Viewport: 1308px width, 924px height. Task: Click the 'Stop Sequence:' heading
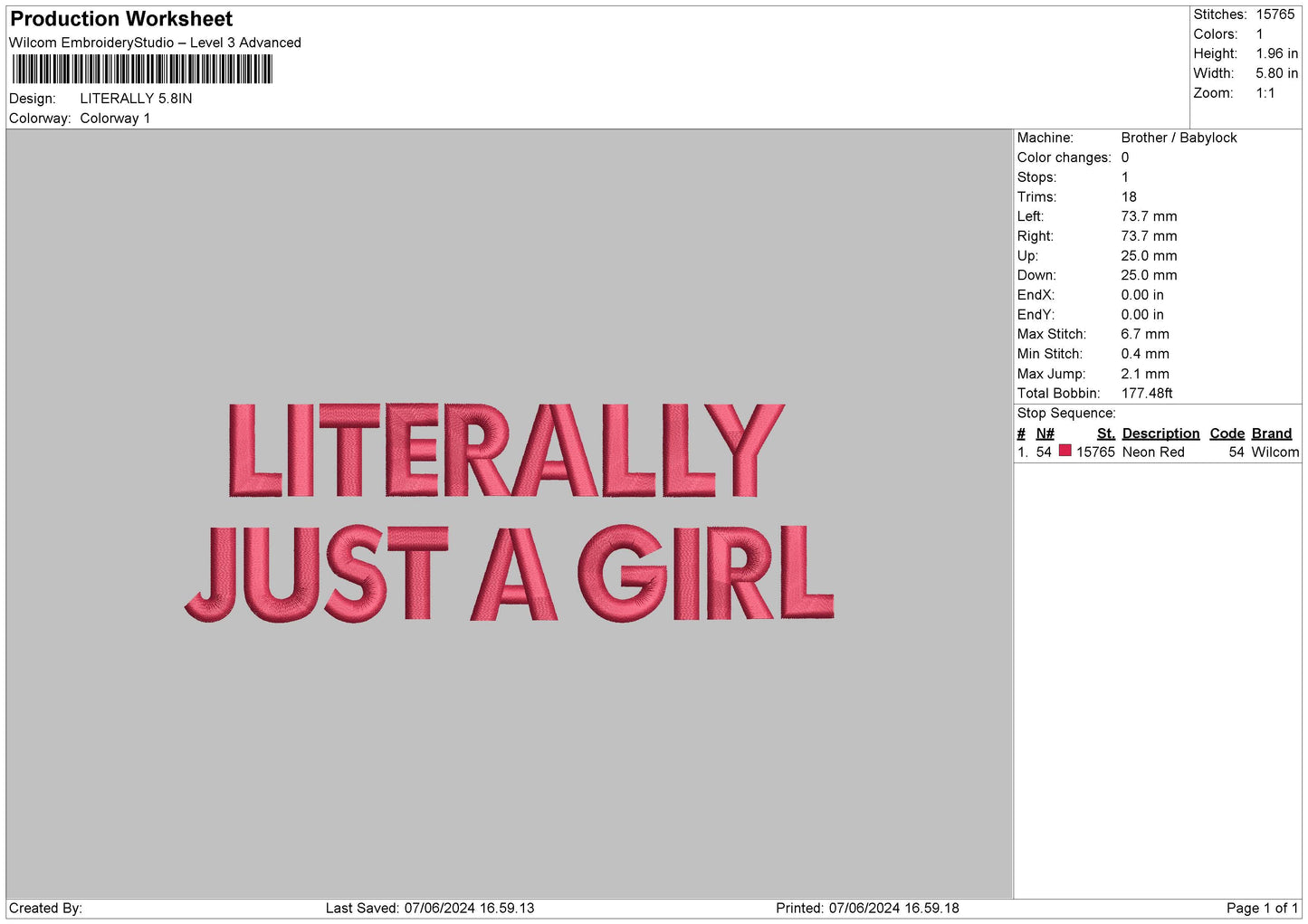click(1066, 414)
